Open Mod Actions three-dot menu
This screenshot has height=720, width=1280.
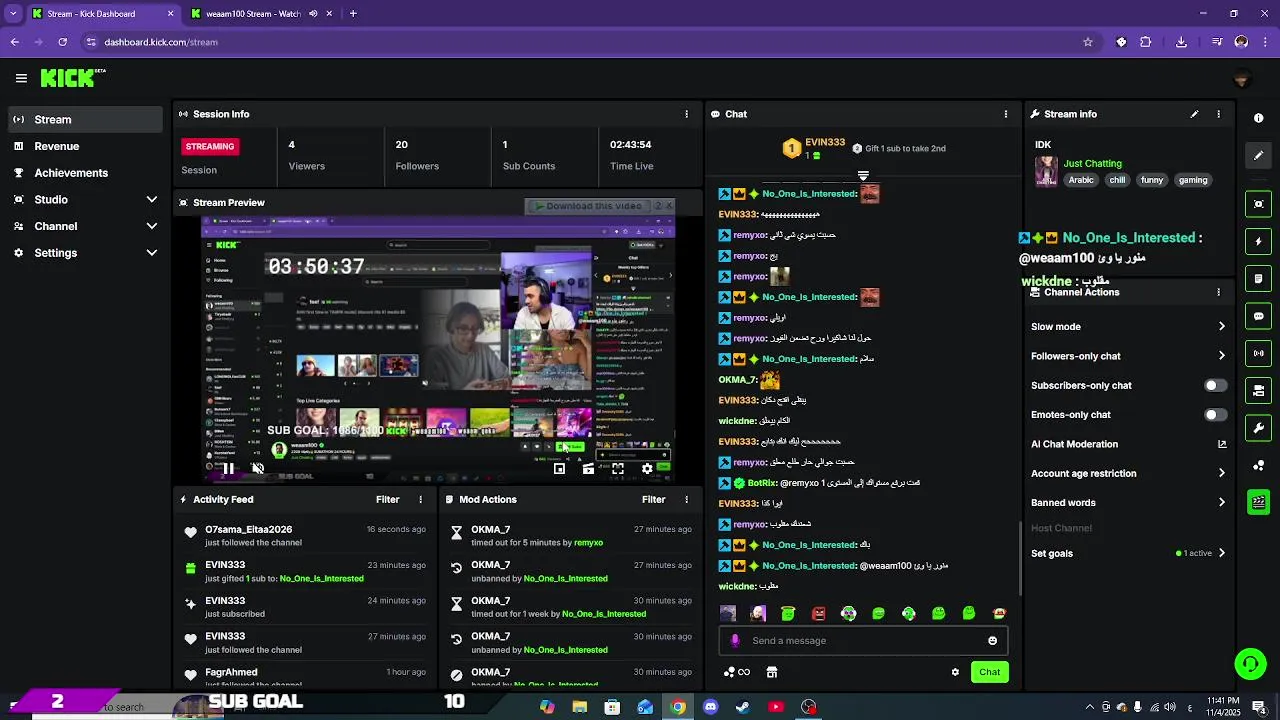pos(686,499)
